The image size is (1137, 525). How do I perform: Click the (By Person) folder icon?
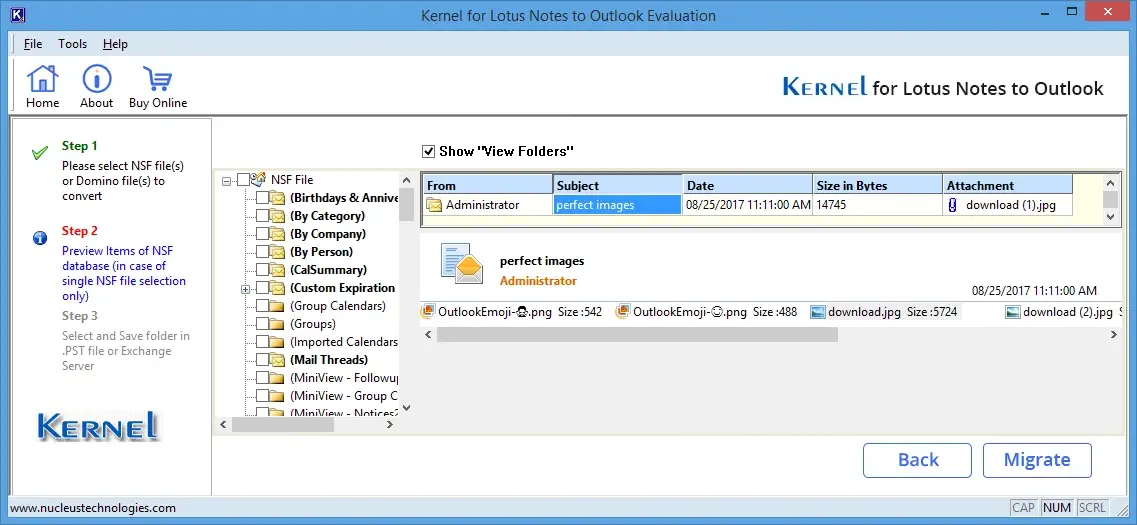(277, 252)
